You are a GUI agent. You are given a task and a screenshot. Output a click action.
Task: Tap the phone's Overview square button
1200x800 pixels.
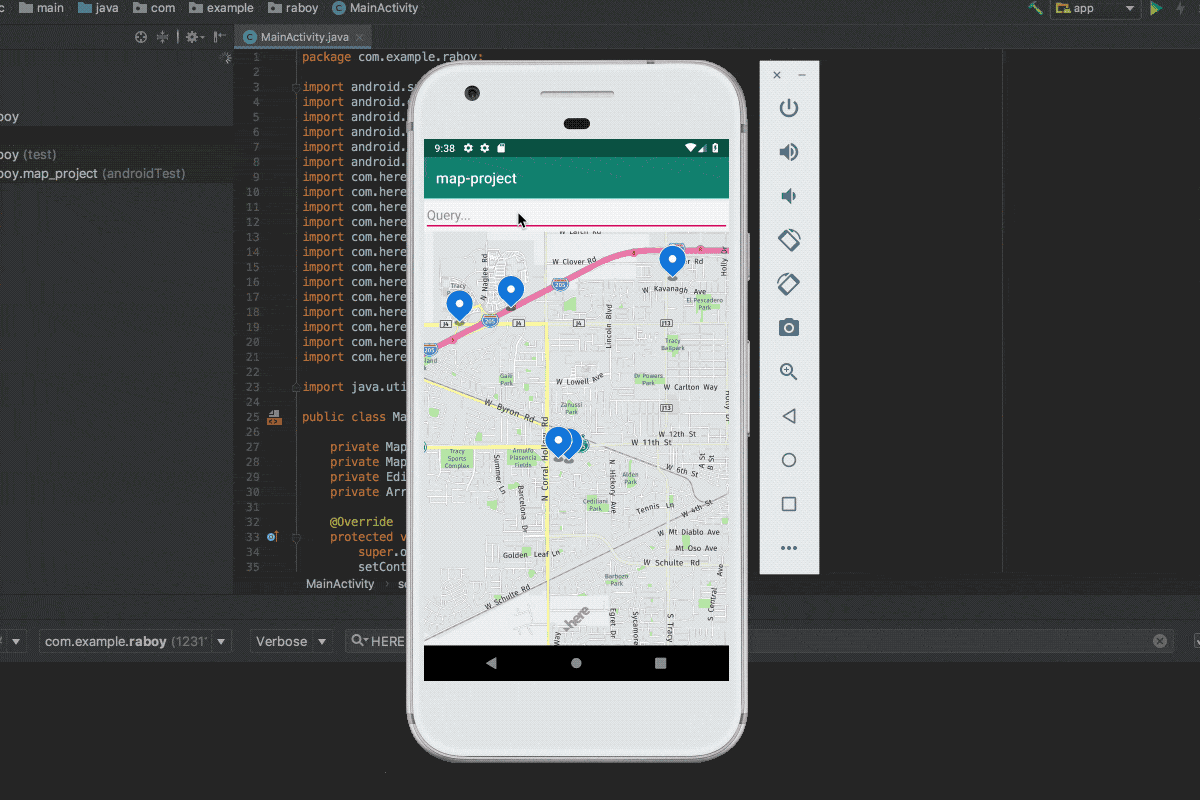[660, 663]
